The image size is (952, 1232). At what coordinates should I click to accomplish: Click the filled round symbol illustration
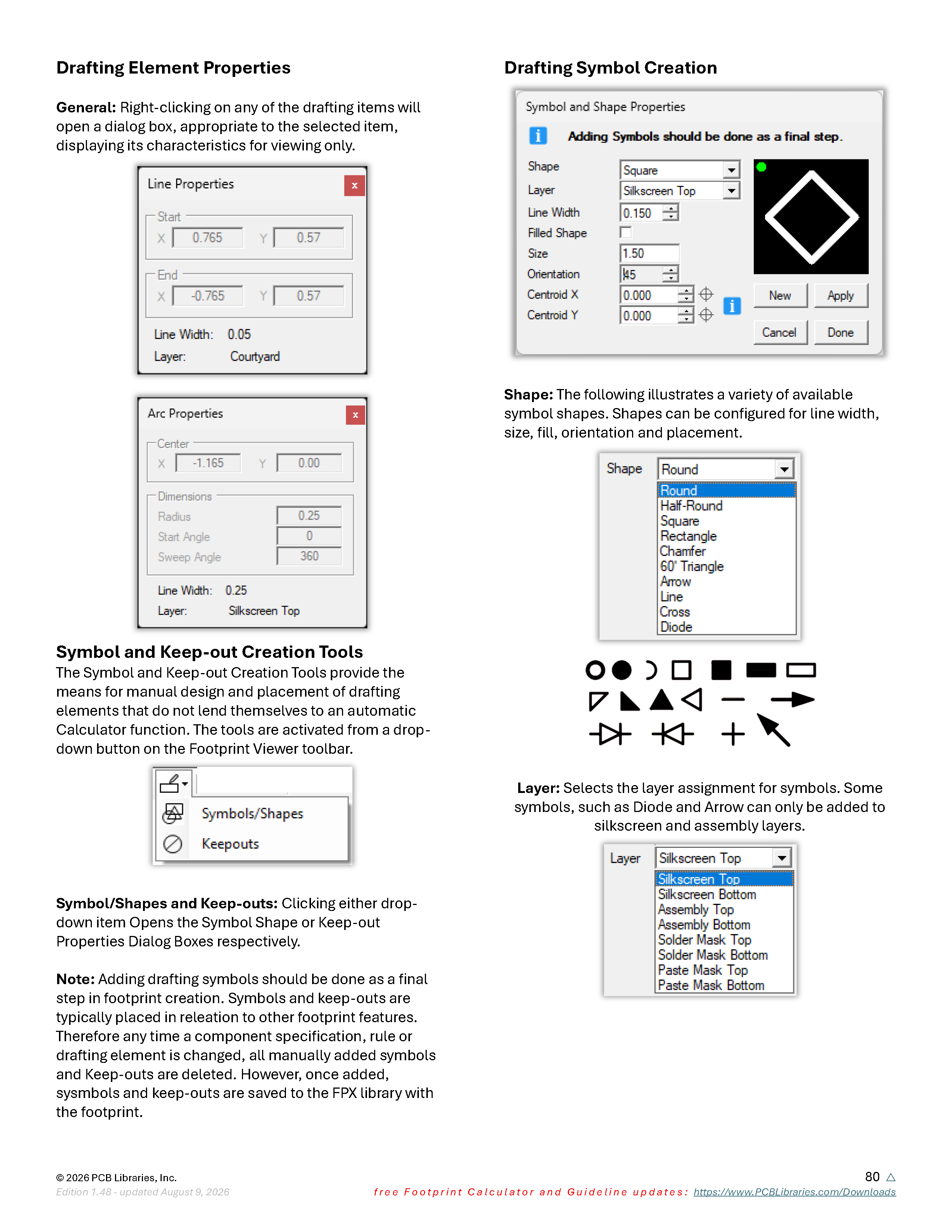click(x=622, y=670)
